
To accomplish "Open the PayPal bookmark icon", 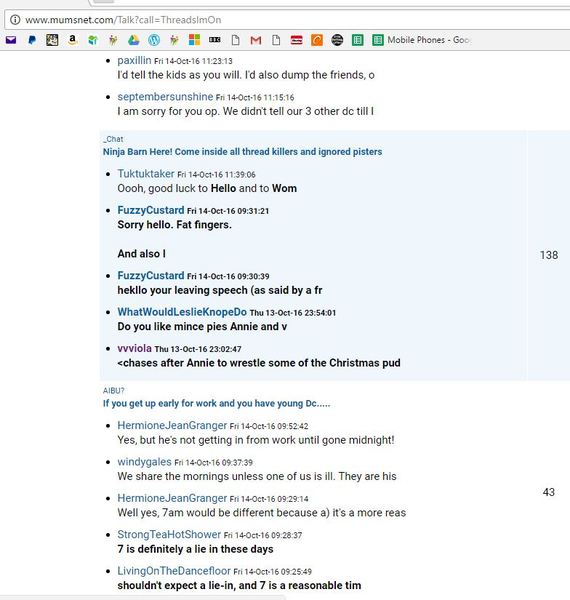I will click(32, 40).
